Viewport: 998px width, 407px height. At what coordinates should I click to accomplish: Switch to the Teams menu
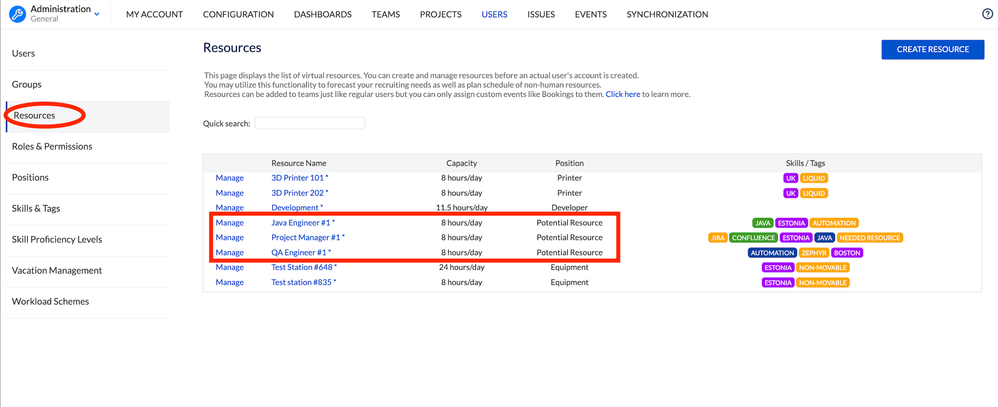pos(386,14)
